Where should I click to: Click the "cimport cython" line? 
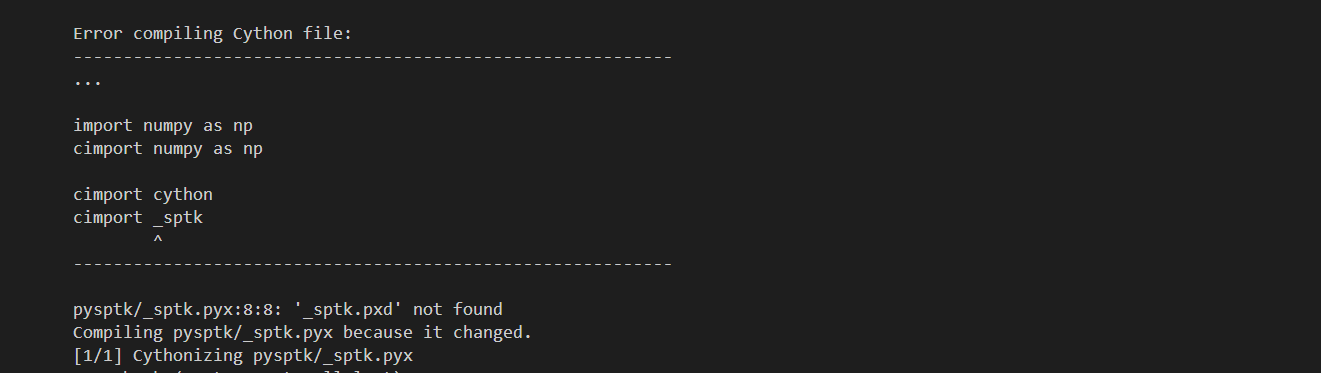pos(143,194)
